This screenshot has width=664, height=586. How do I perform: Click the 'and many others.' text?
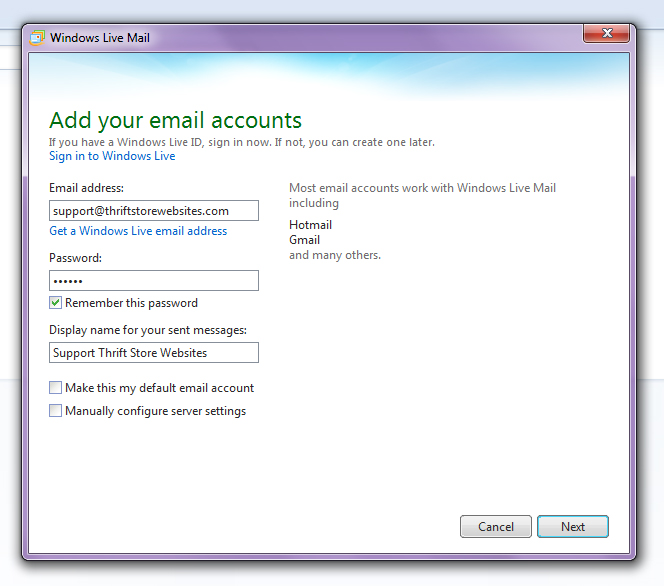point(335,255)
